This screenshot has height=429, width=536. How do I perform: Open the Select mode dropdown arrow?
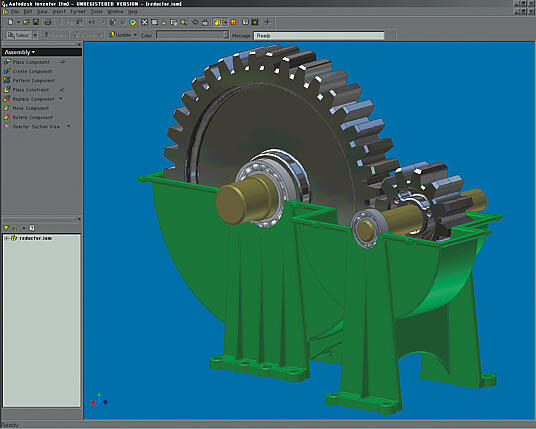(35, 35)
